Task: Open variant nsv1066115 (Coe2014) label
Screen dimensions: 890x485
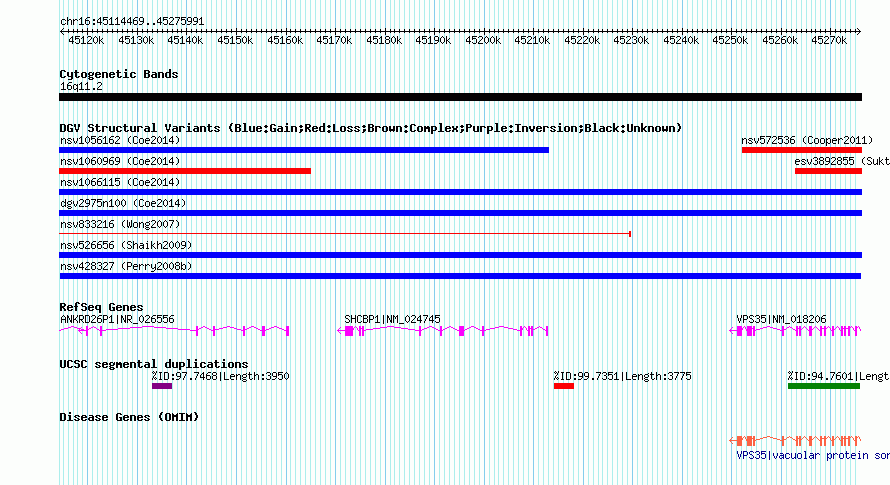Action: coord(120,182)
